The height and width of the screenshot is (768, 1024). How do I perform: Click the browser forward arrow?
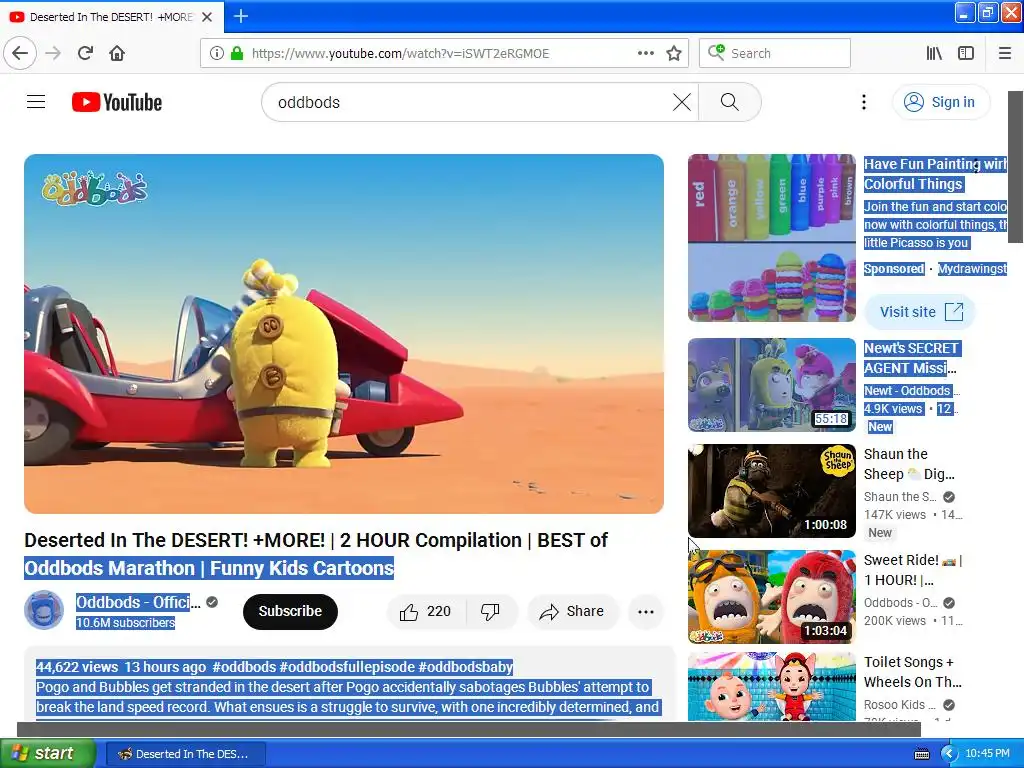point(53,53)
